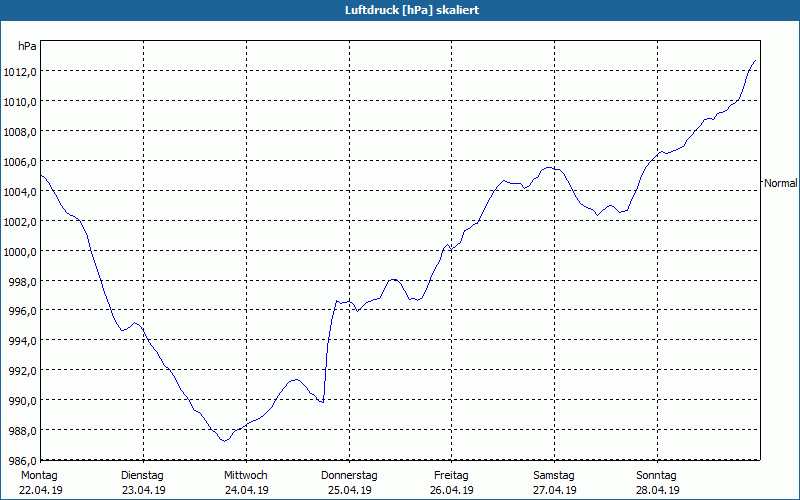Click the date 26.04.19
The image size is (800, 500).
[x=452, y=490]
